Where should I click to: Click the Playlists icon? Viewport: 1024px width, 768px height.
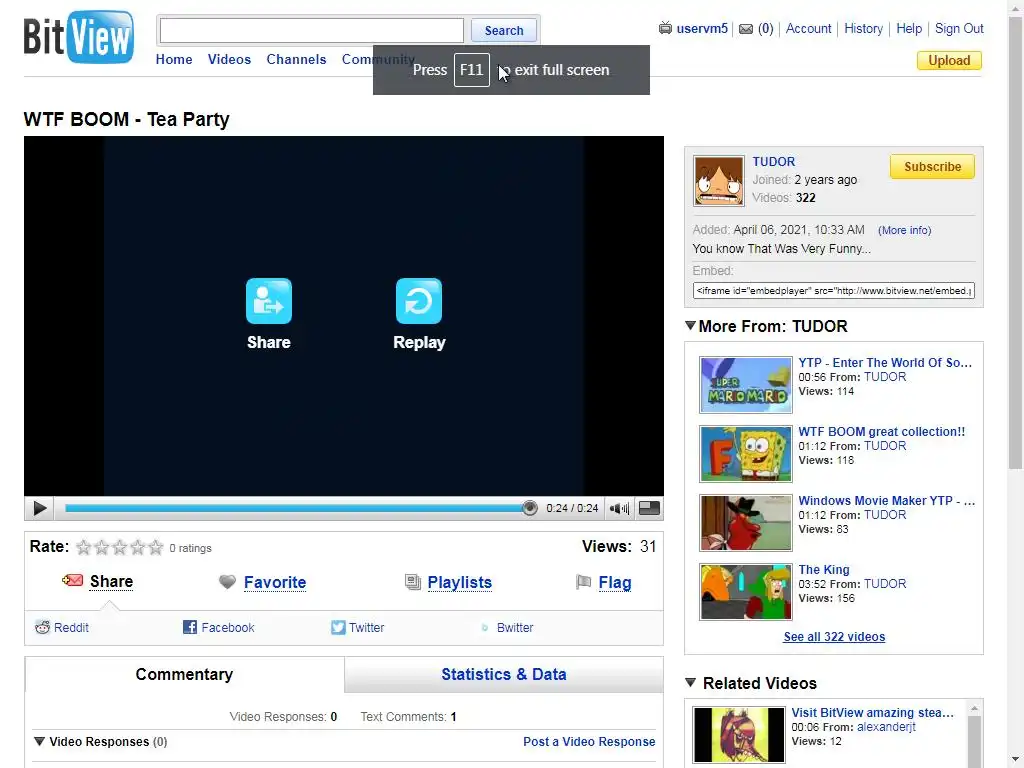coord(413,581)
